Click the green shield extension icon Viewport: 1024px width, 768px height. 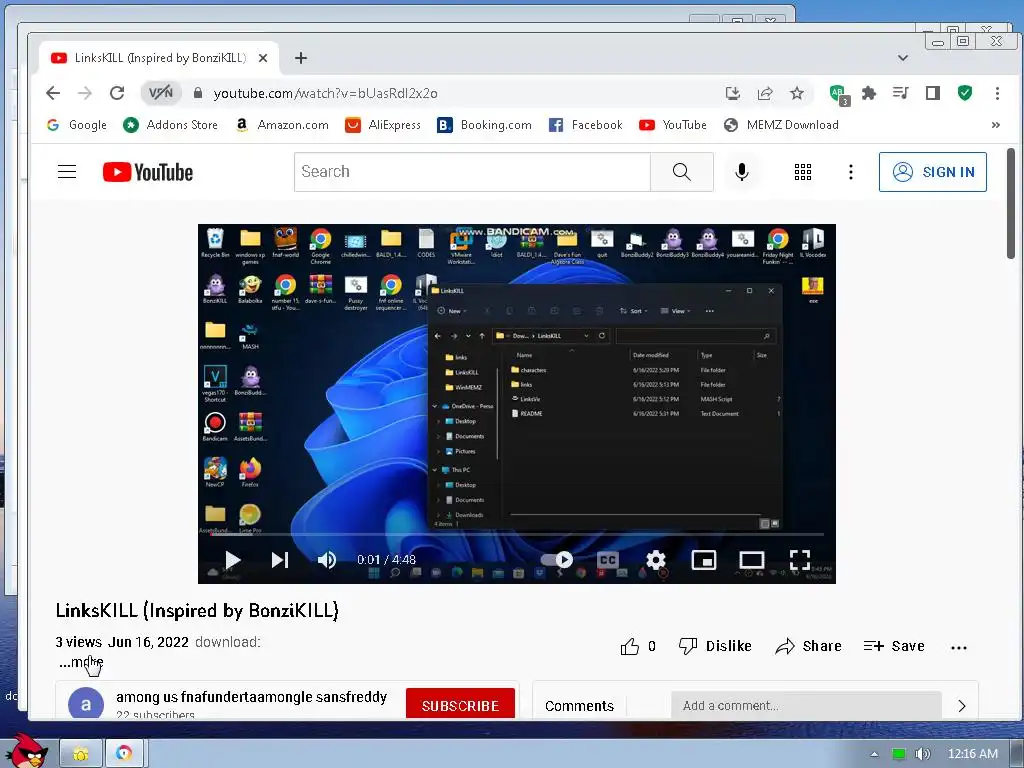[965, 93]
